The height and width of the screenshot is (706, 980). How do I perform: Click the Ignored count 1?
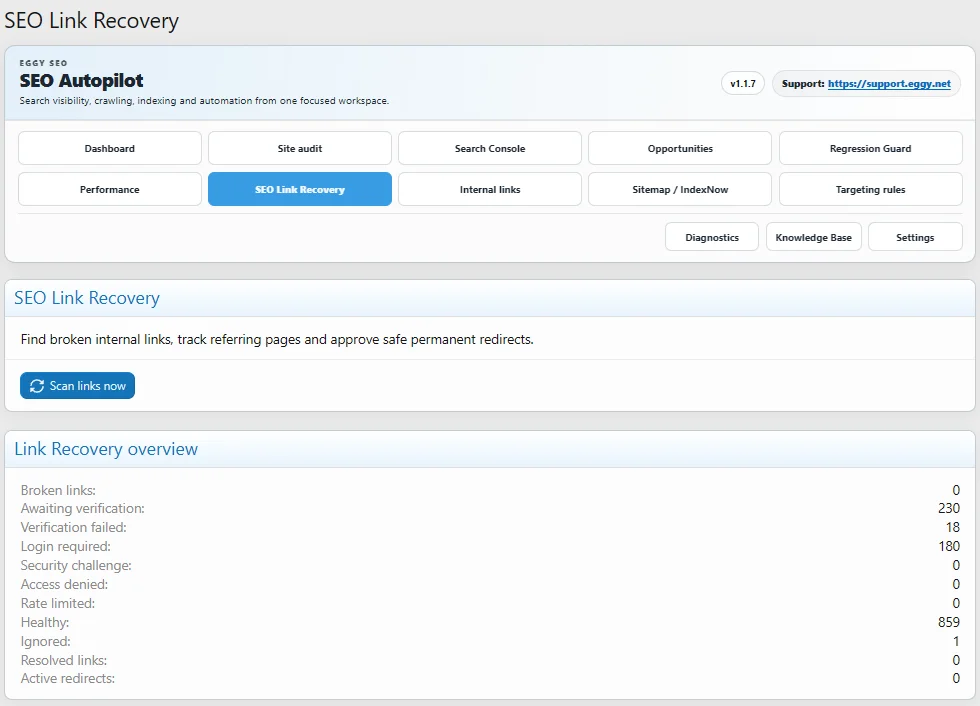[x=956, y=641]
